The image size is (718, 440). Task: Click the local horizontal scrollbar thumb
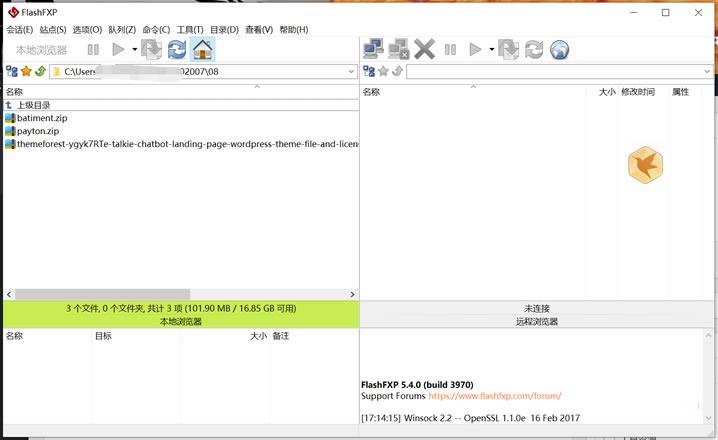click(102, 294)
